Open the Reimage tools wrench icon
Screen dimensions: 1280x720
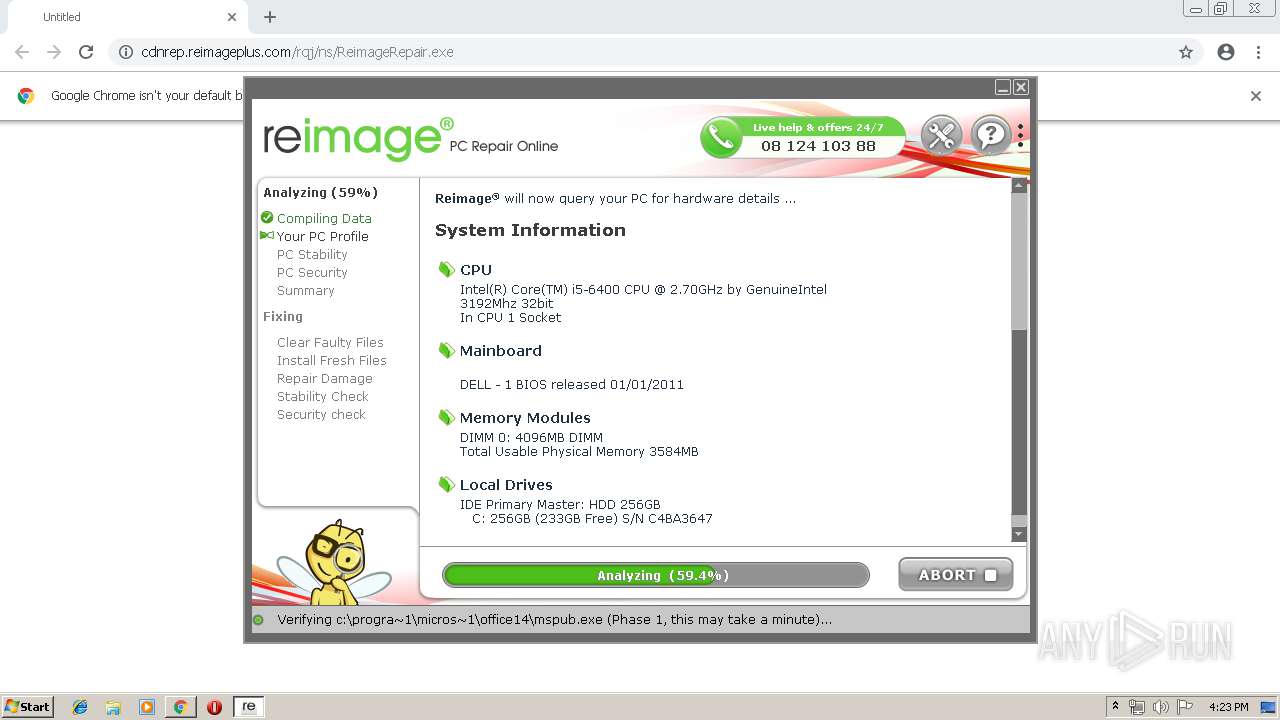coord(941,135)
